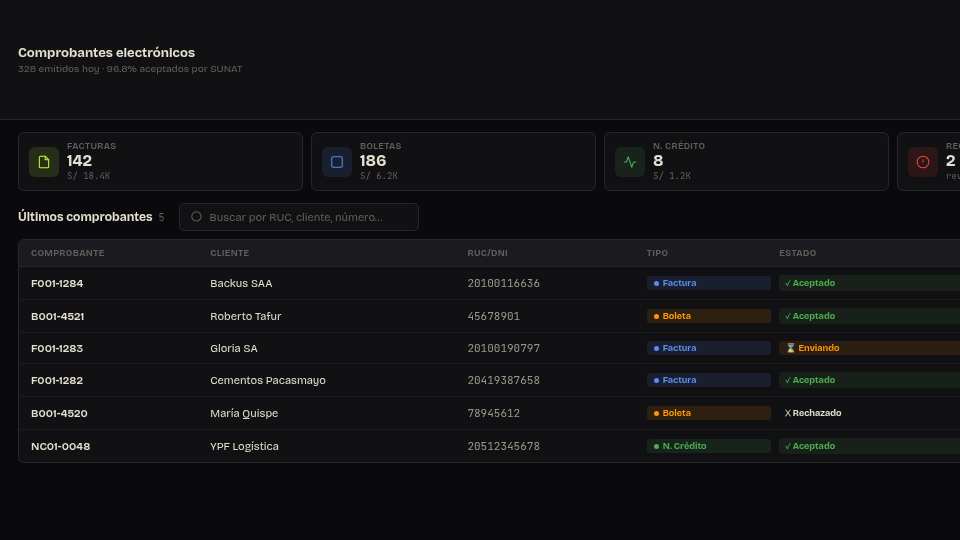Viewport: 960px width, 540px height.
Task: Focus the Buscar por RUC search field
Action: coord(299,217)
